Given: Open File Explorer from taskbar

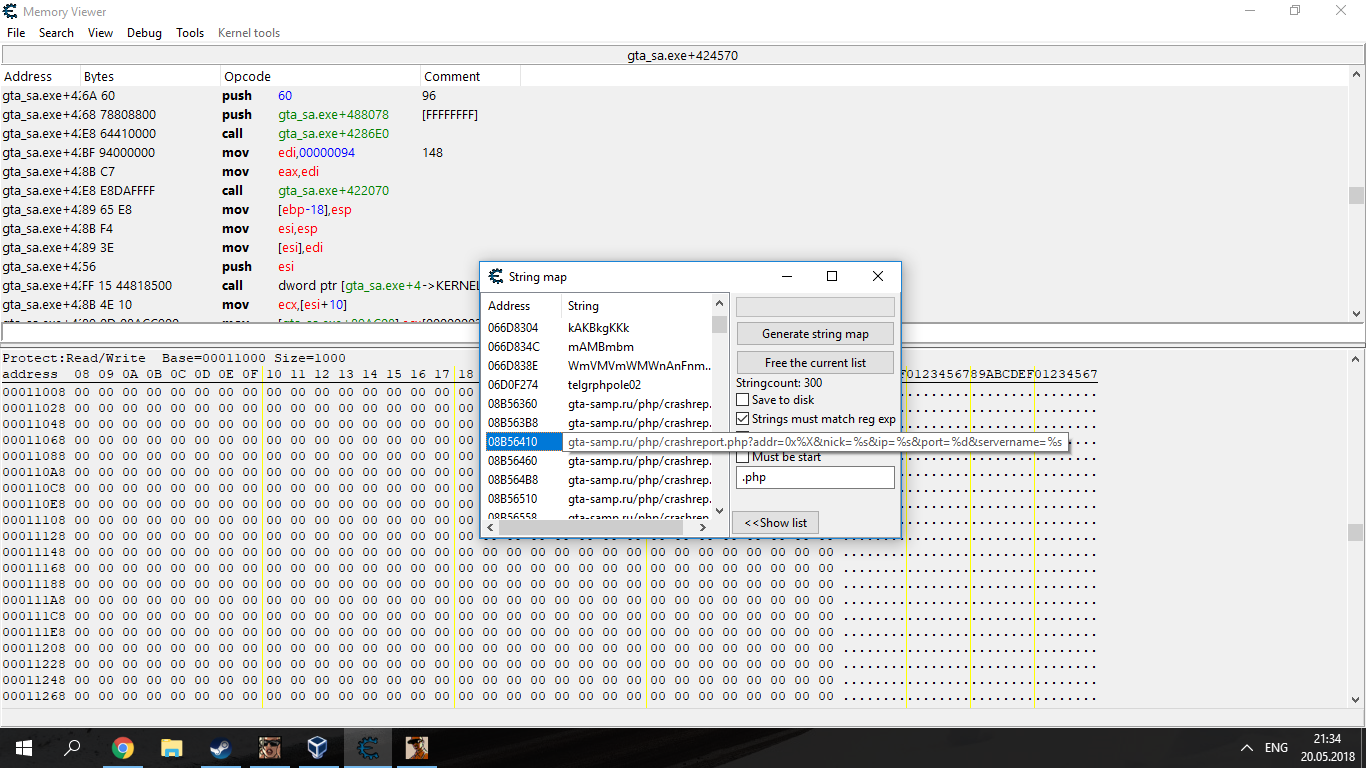Looking at the screenshot, I should [172, 747].
